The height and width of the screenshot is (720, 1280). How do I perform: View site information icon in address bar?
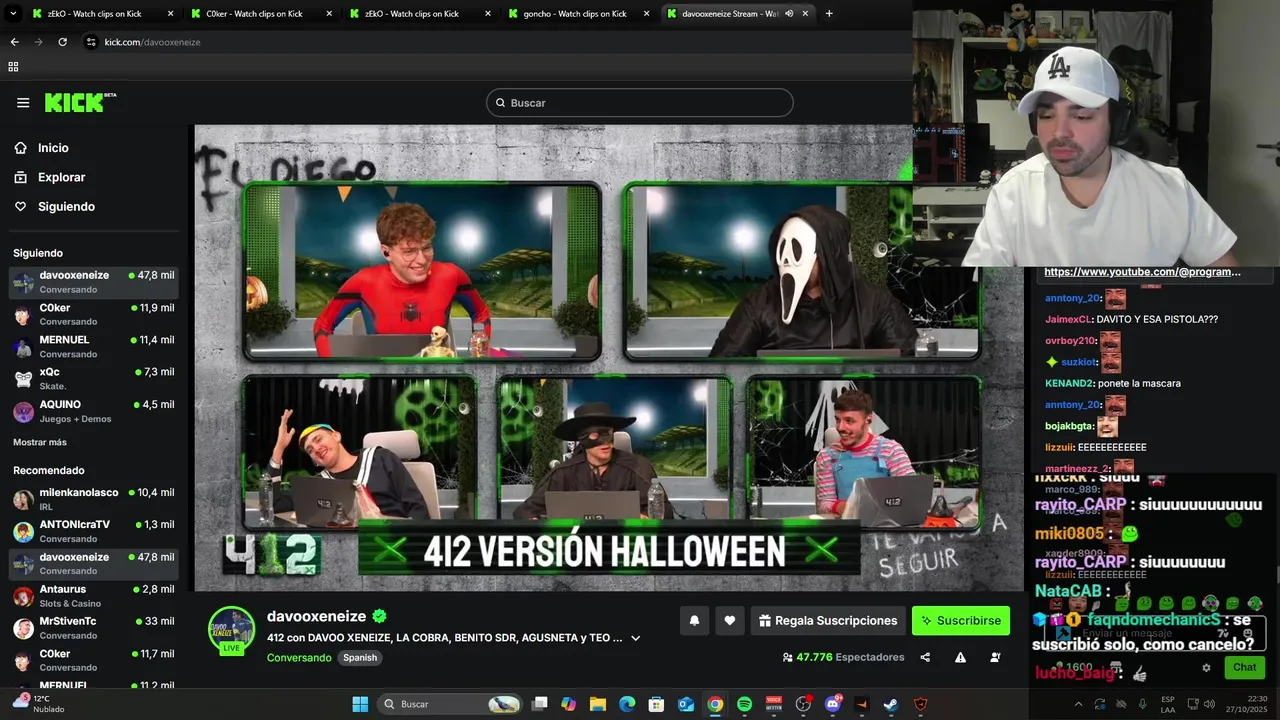pos(91,42)
